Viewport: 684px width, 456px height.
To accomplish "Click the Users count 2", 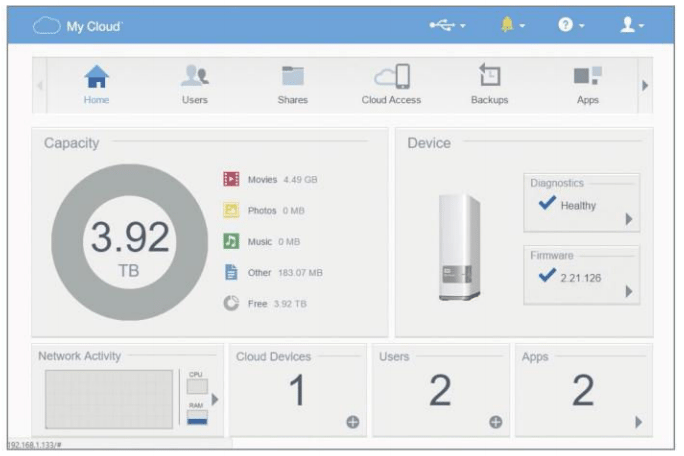I will pos(440,390).
